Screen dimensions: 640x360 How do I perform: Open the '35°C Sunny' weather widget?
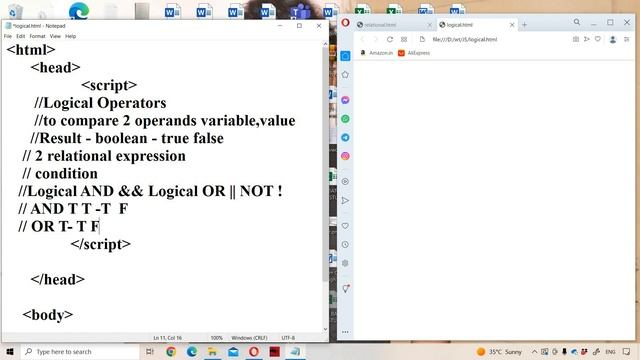(x=500, y=351)
